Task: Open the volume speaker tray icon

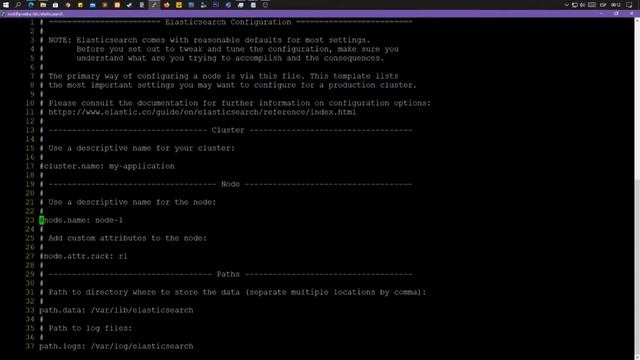Action: pyautogui.click(x=582, y=5)
